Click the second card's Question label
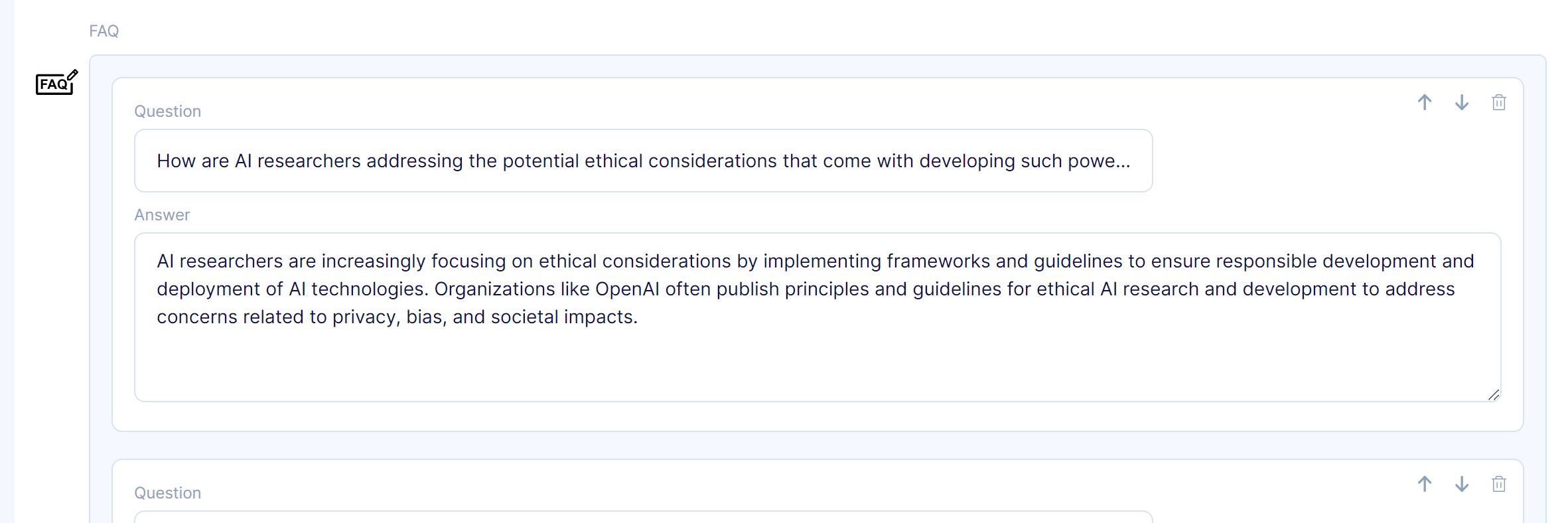 click(x=167, y=493)
